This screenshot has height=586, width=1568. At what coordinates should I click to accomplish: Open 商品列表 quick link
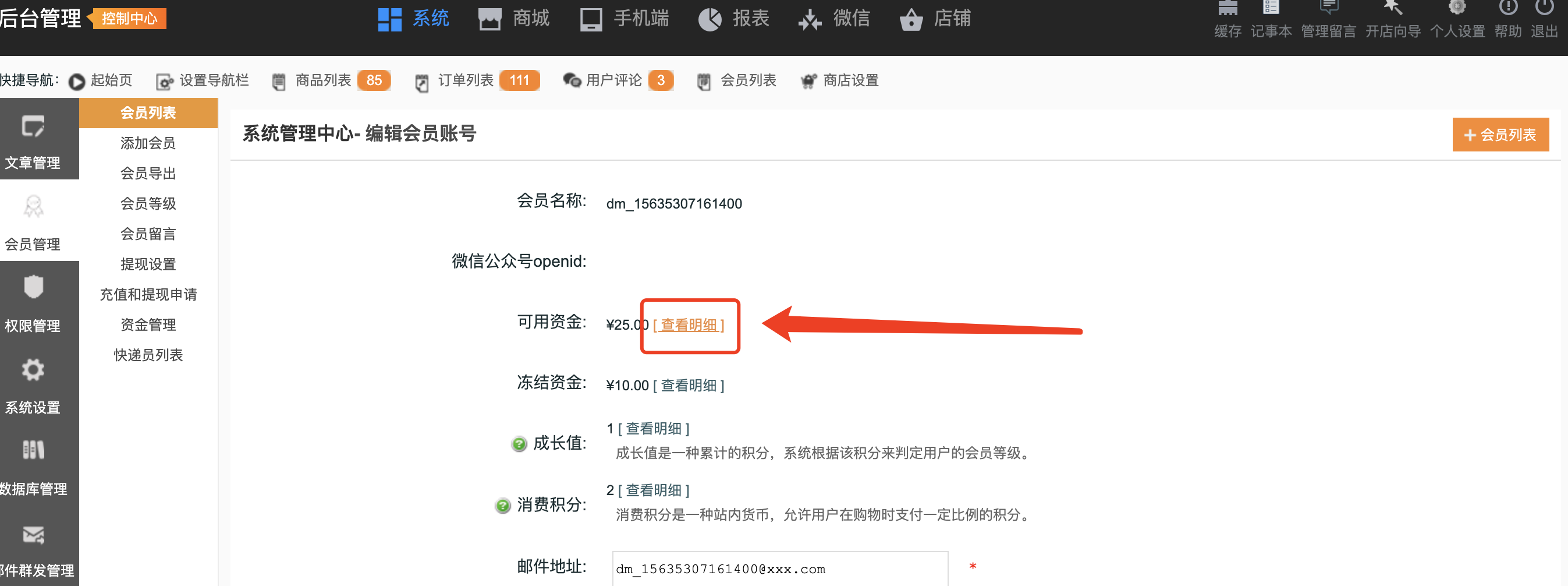click(323, 80)
